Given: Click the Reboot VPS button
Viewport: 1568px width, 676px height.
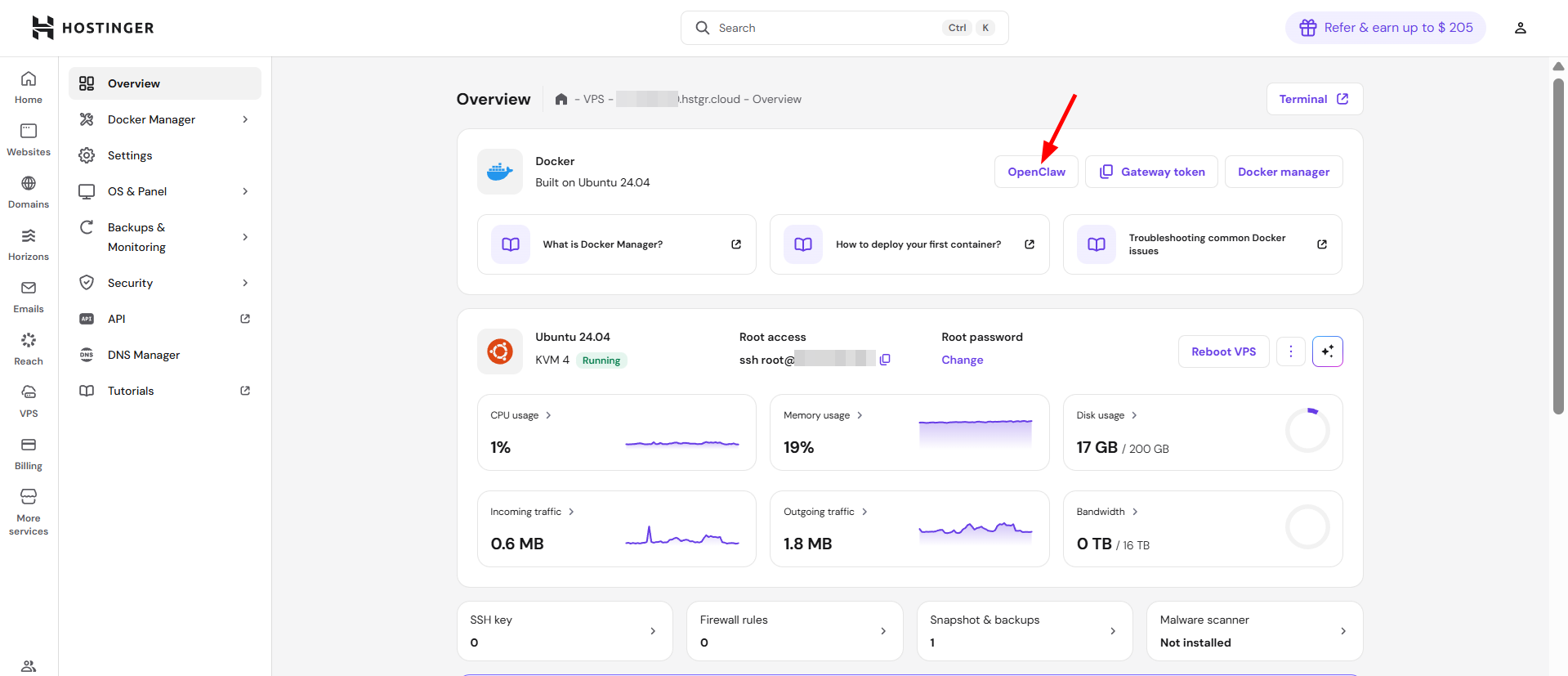Looking at the screenshot, I should (1223, 351).
